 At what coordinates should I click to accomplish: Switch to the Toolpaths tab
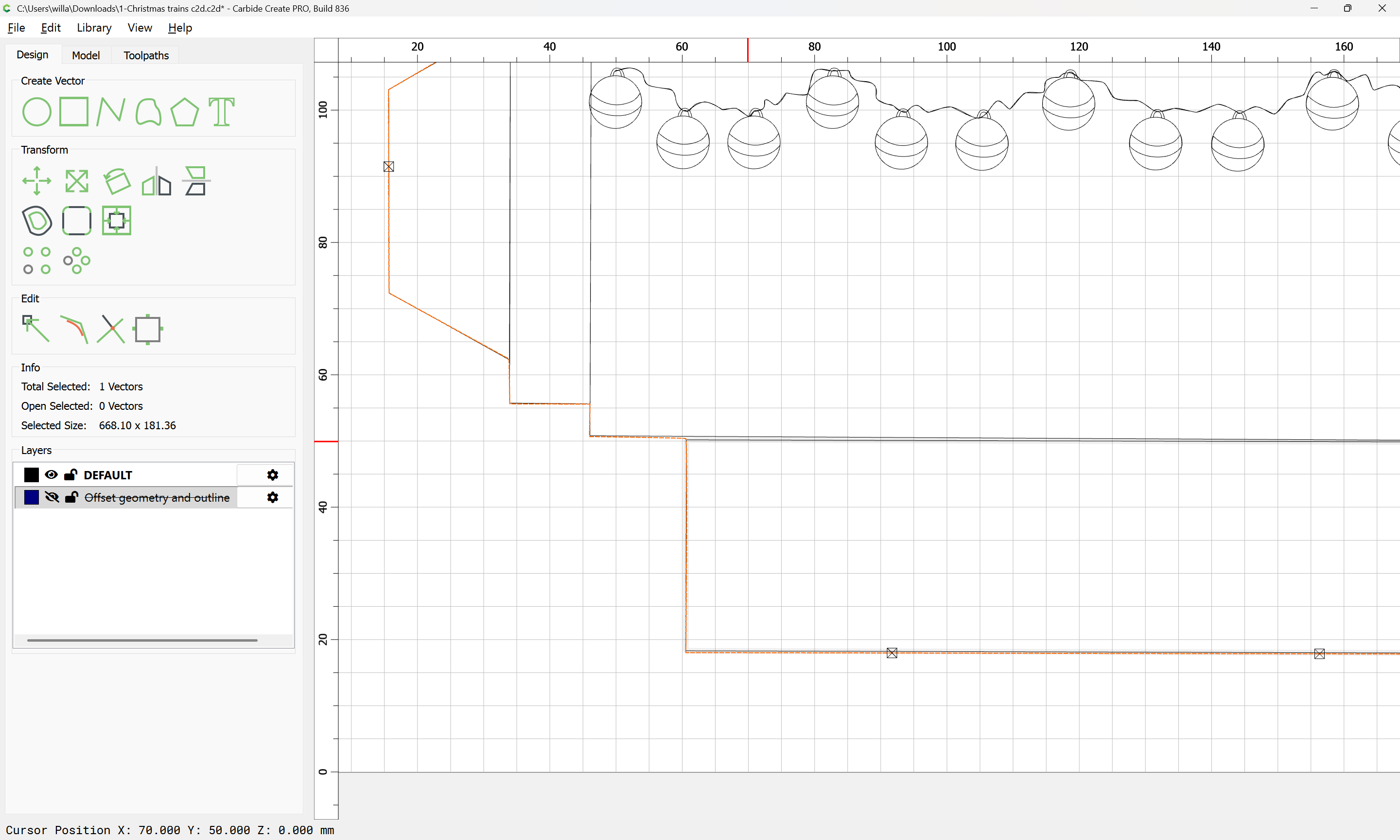click(146, 55)
